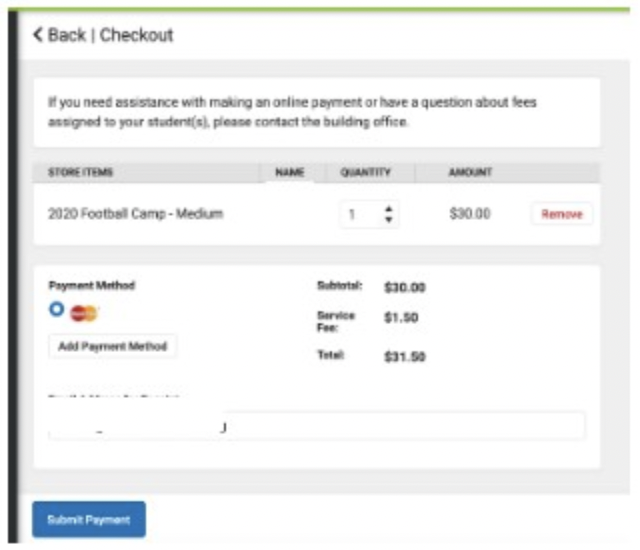640x550 pixels.
Task: Increase quantity with the up arrow
Action: click(x=389, y=208)
